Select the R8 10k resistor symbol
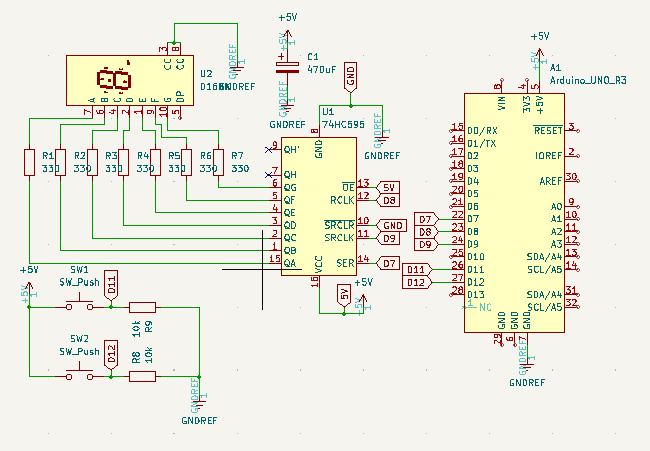 [142, 376]
